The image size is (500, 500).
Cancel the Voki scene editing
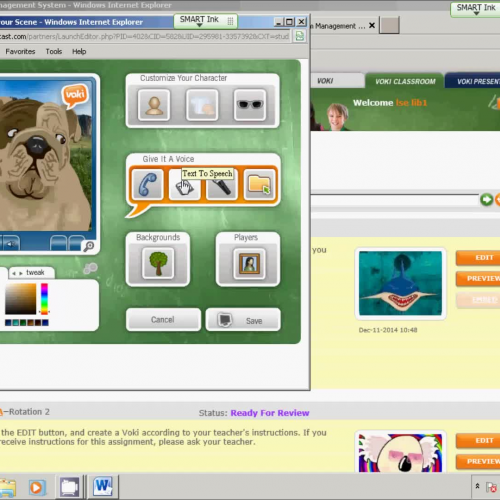(x=163, y=320)
